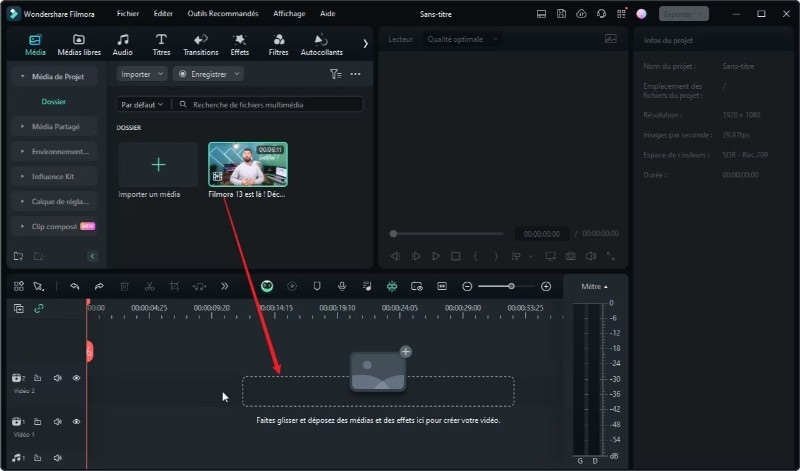Open the Filtres tab
800x471 pixels.
point(279,45)
